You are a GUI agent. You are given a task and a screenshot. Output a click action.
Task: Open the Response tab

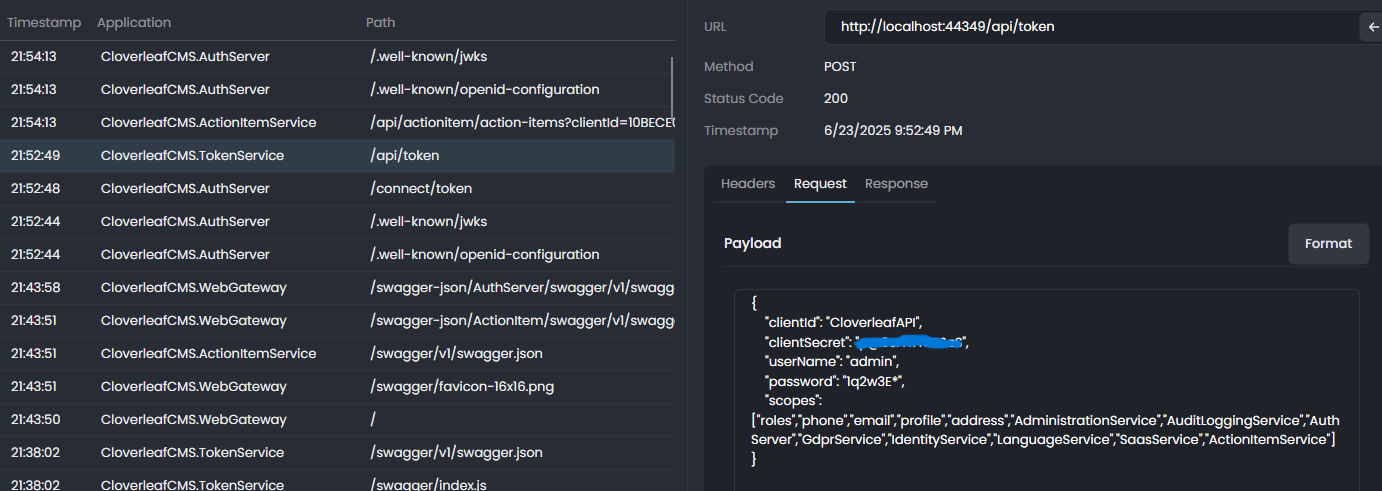point(896,184)
